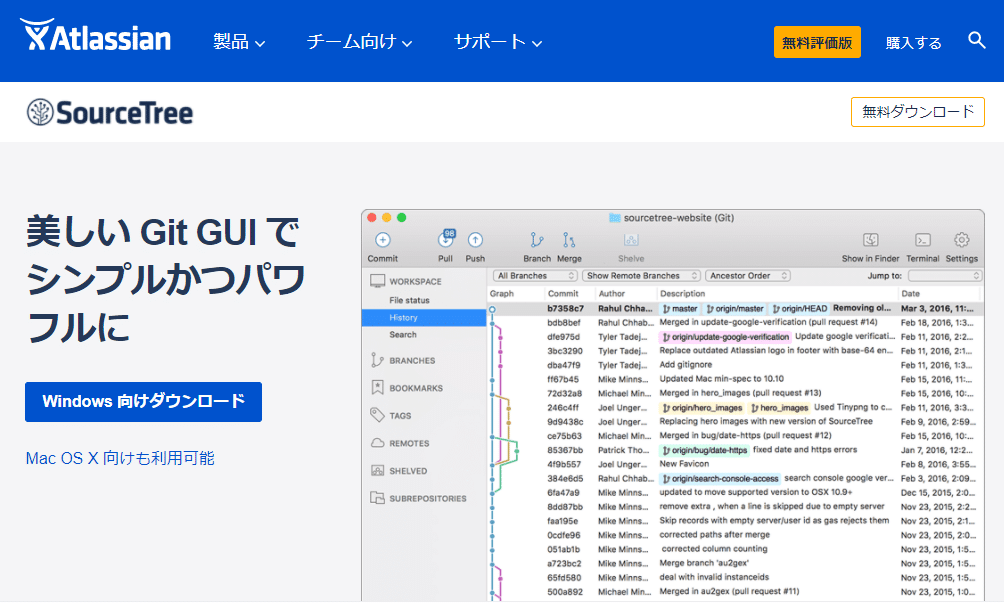Select History in sidebar
Image resolution: width=1004 pixels, height=609 pixels.
point(424,318)
